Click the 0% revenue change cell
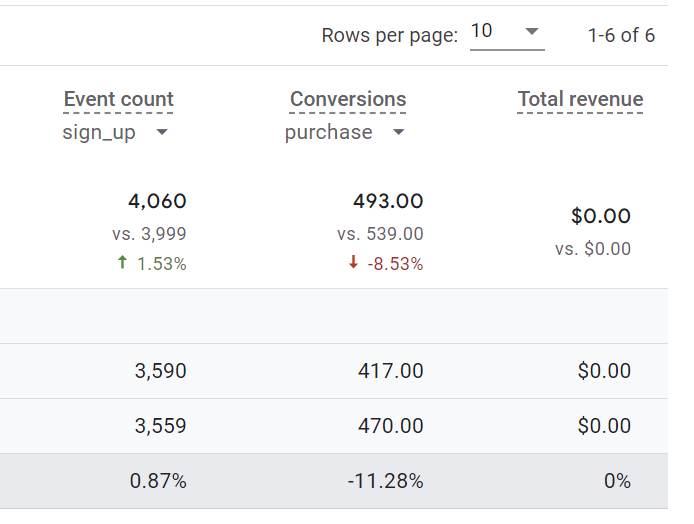 (617, 481)
